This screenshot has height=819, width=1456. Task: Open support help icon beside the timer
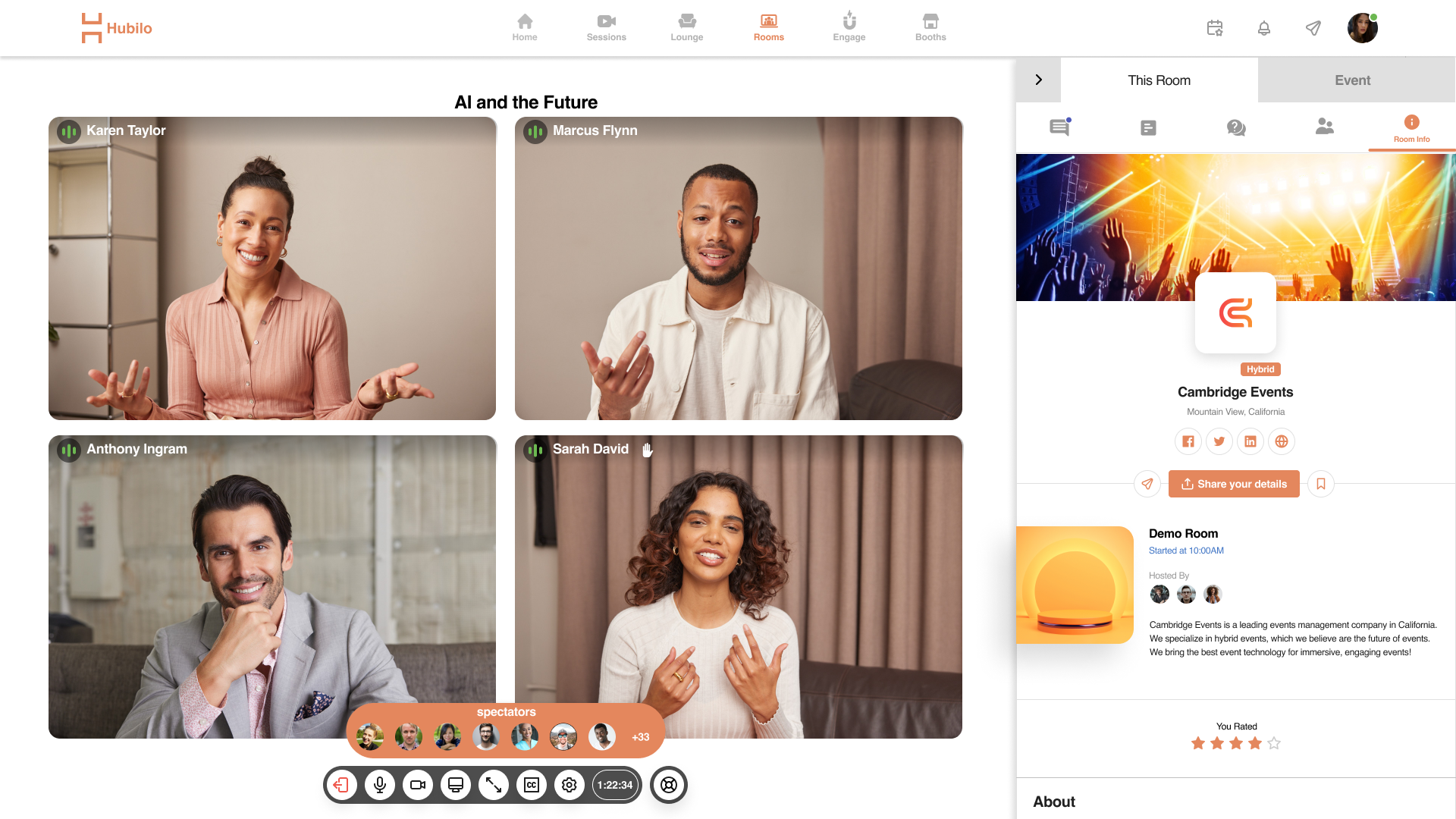click(x=668, y=785)
